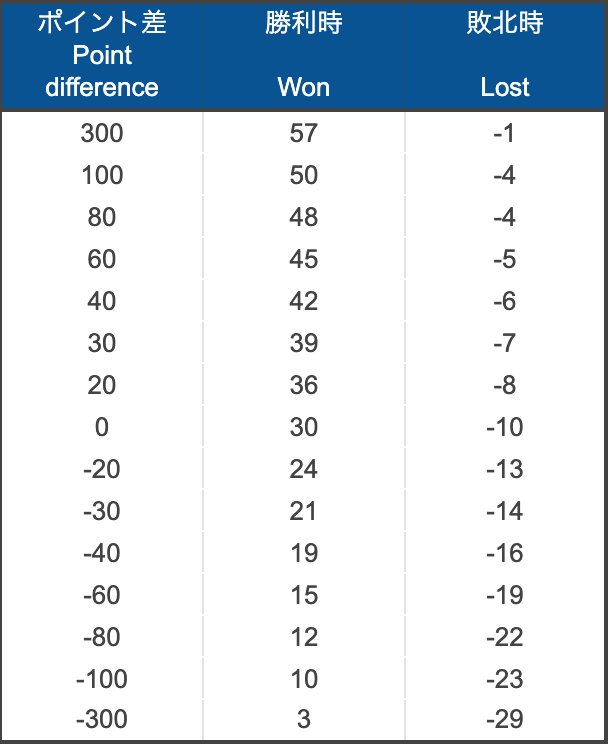
Task: Select the Lost value -10
Action: coord(504,428)
